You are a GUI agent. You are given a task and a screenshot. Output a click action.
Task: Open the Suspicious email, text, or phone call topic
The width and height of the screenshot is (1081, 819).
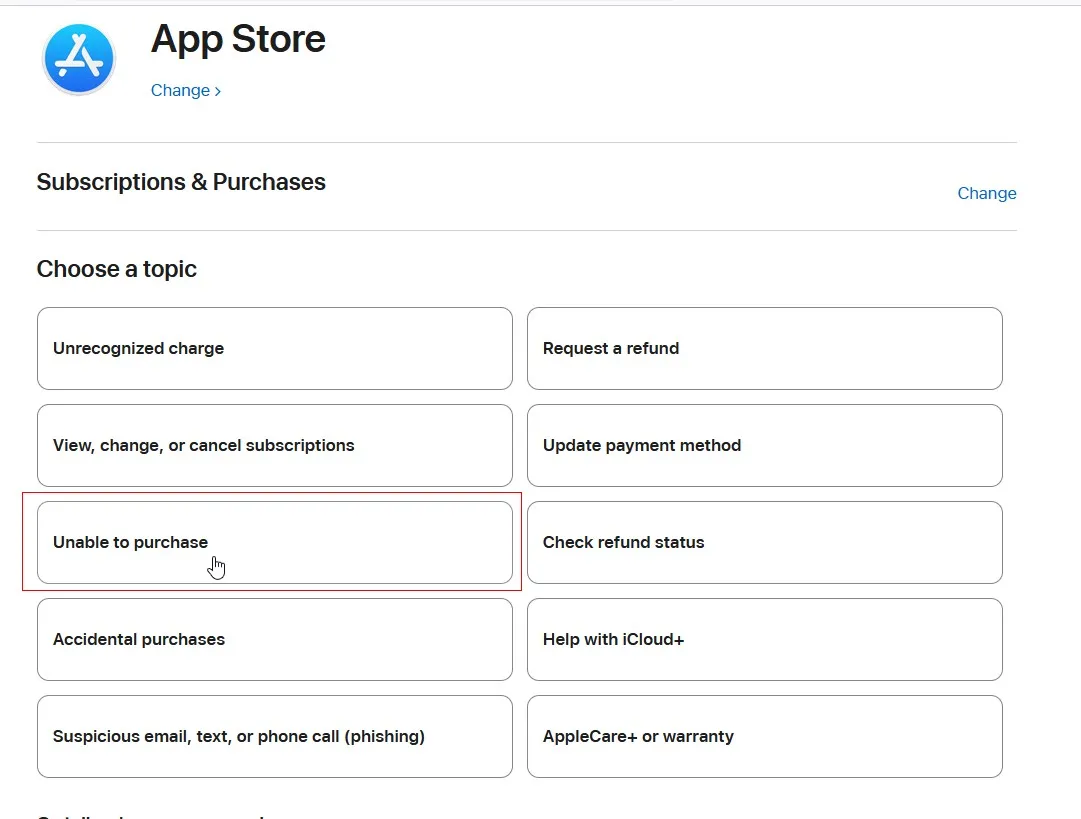pyautogui.click(x=274, y=736)
